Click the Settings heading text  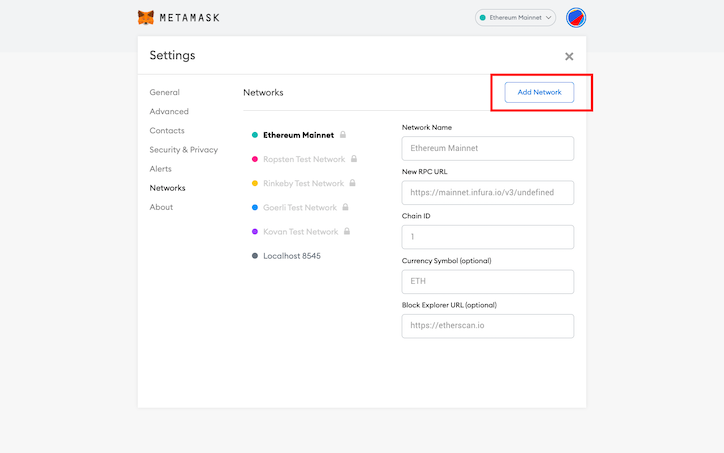172,55
